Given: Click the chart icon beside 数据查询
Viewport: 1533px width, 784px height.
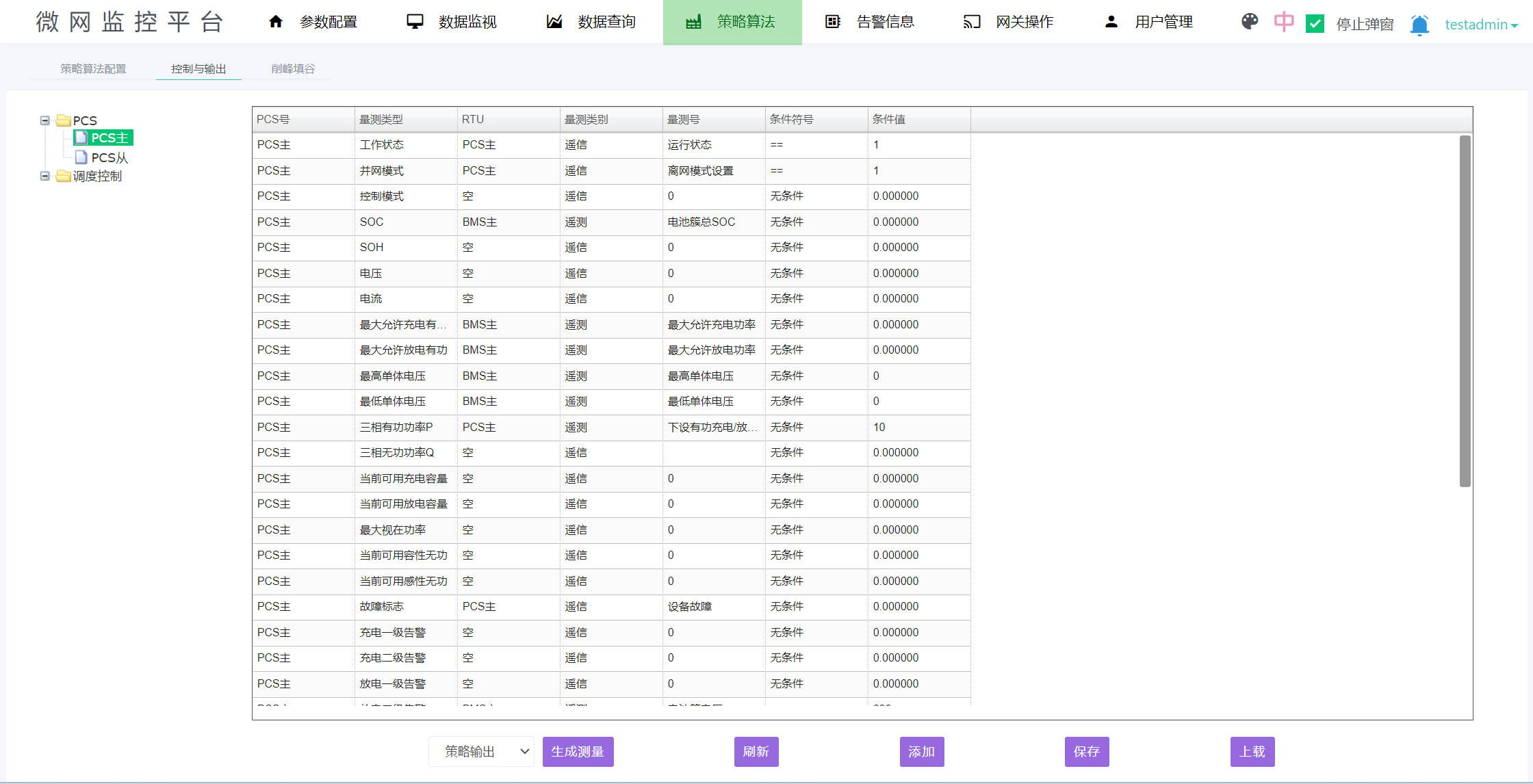Looking at the screenshot, I should coord(554,22).
